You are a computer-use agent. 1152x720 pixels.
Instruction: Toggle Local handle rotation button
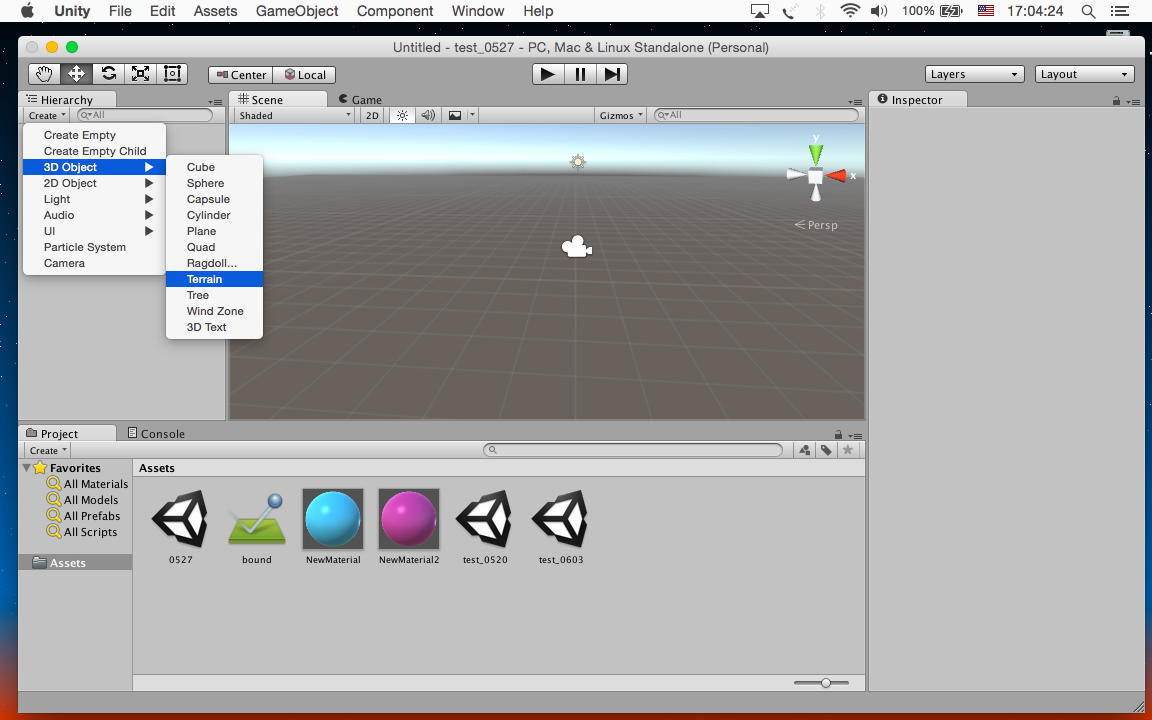305,74
